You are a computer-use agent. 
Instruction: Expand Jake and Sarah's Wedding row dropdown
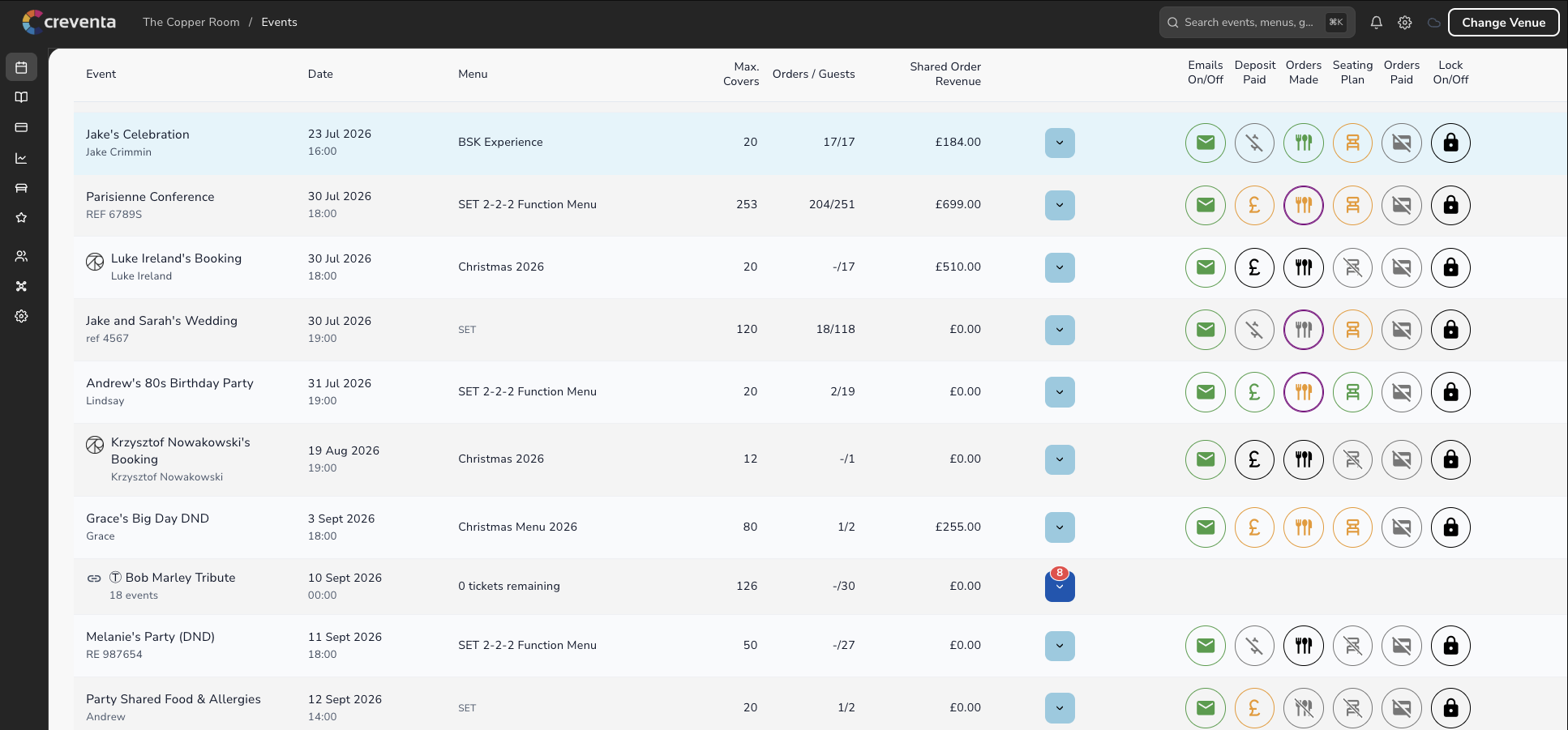(1060, 330)
